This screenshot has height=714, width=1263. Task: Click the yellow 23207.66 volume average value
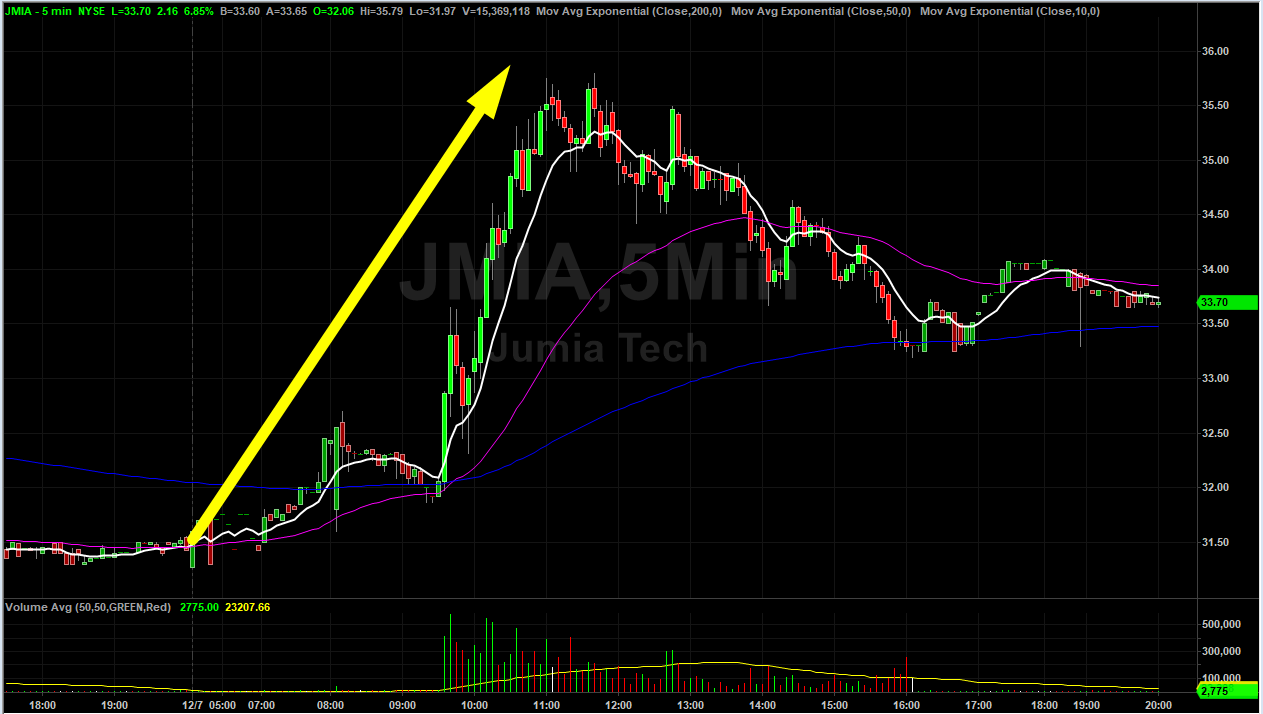(x=248, y=606)
